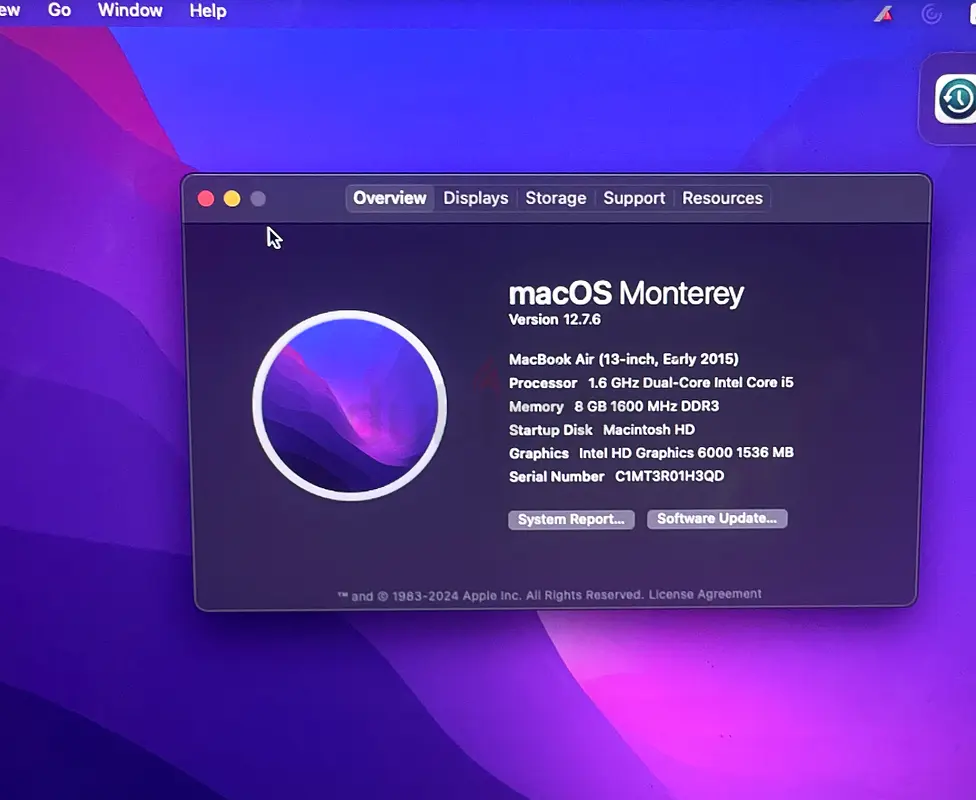The height and width of the screenshot is (800, 976).
Task: Open the License Agreement link
Action: coord(705,594)
